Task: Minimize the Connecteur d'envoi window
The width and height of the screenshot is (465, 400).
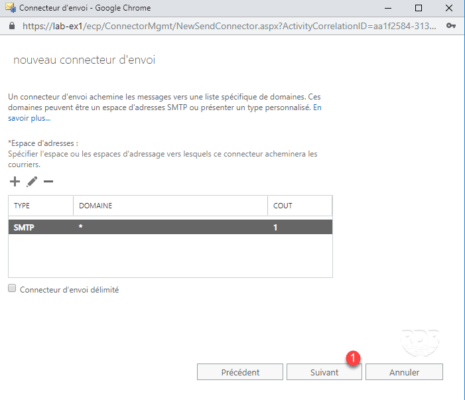Action: click(x=388, y=8)
